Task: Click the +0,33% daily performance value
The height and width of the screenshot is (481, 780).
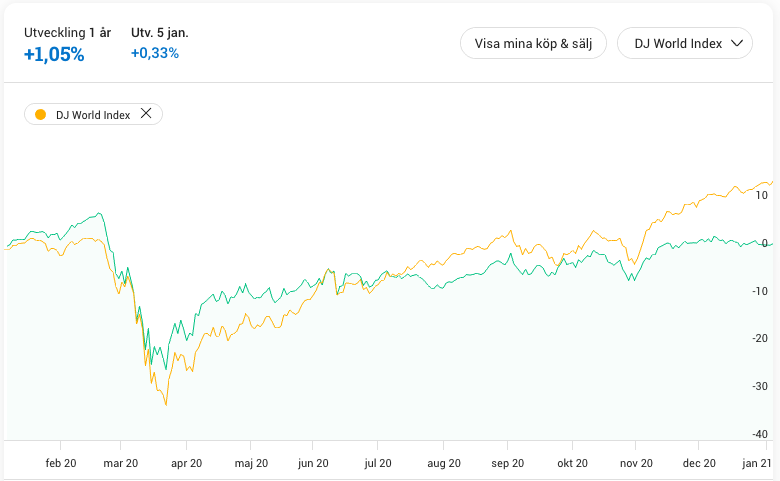Action: 155,53
